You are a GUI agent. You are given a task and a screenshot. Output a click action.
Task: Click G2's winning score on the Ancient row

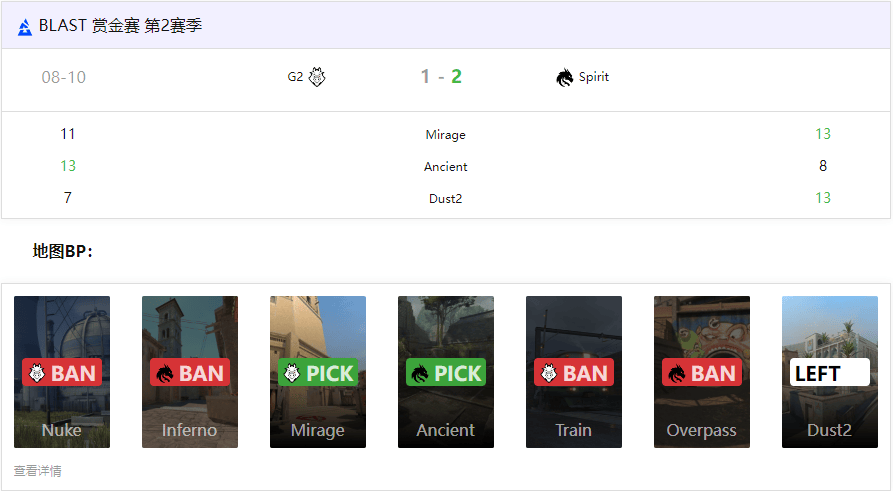coord(68,166)
